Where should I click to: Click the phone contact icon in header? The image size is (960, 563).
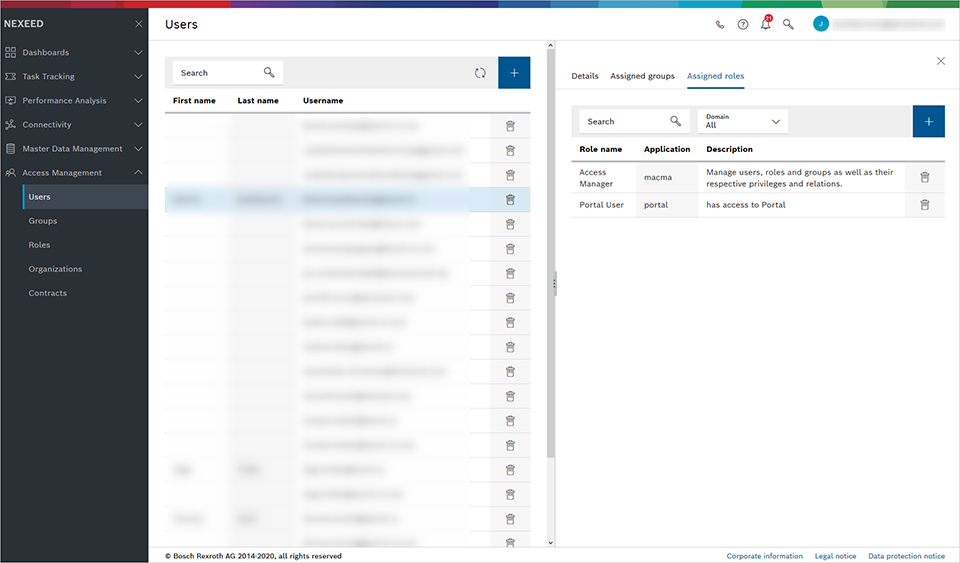(x=720, y=24)
